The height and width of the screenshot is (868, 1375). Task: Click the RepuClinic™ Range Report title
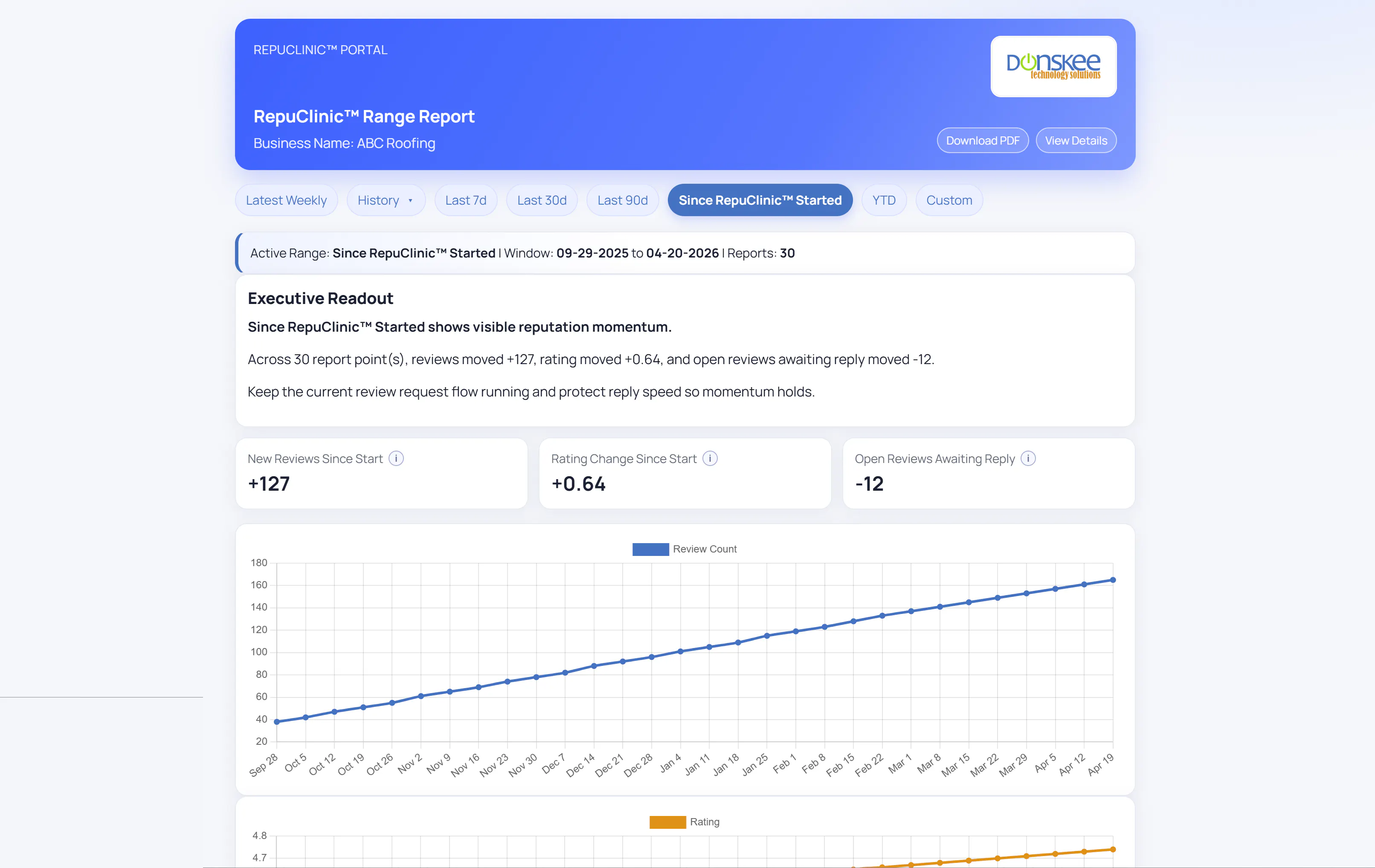click(364, 116)
